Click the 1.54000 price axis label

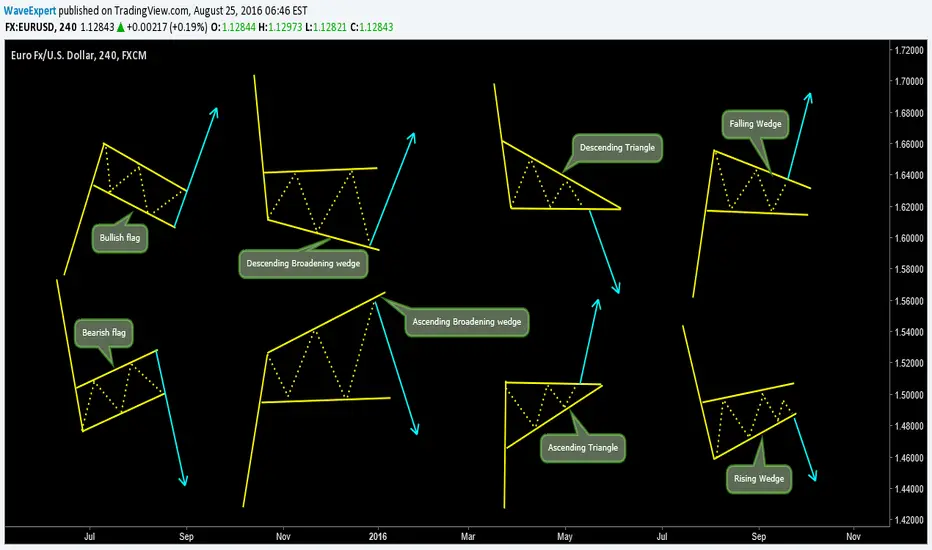pos(909,332)
